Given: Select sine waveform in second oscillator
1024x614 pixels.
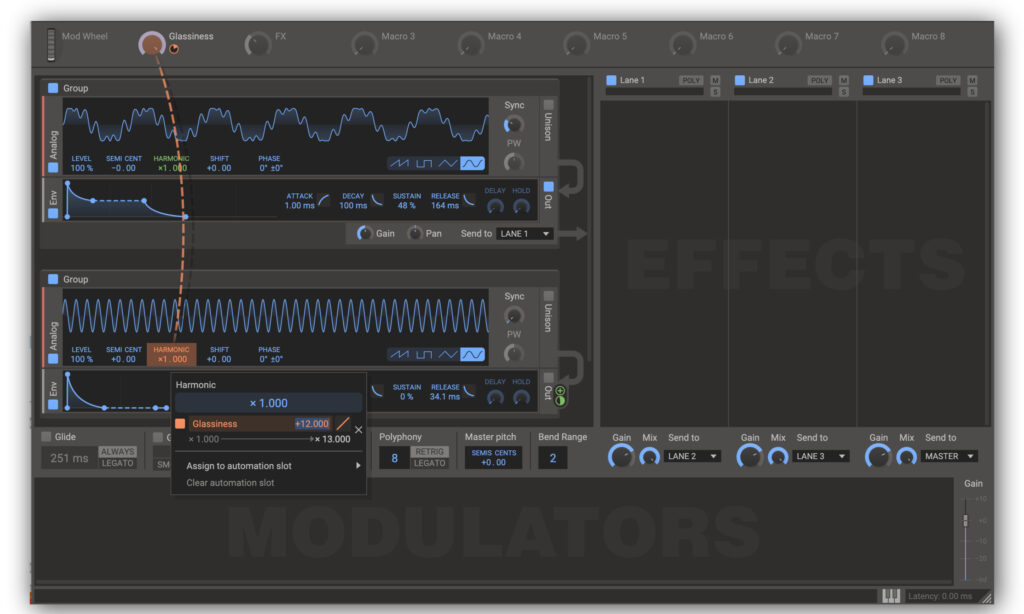Looking at the screenshot, I should tap(473, 355).
